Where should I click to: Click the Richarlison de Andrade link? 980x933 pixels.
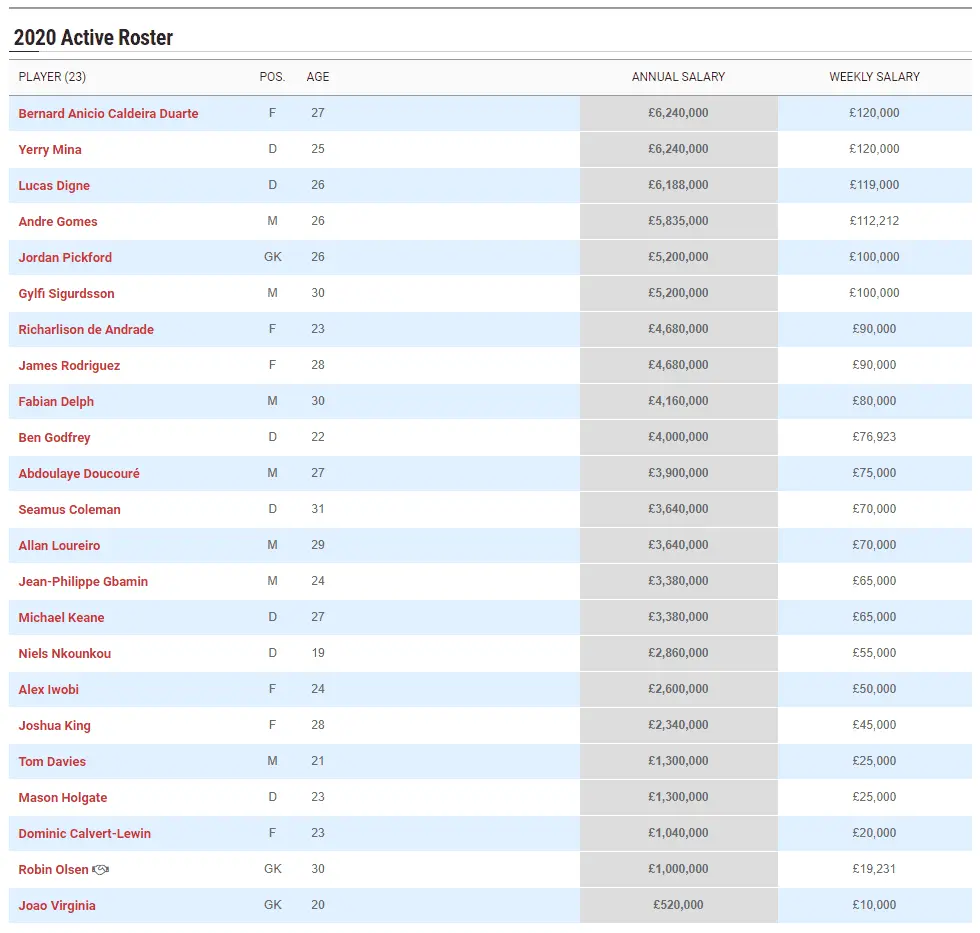[86, 330]
